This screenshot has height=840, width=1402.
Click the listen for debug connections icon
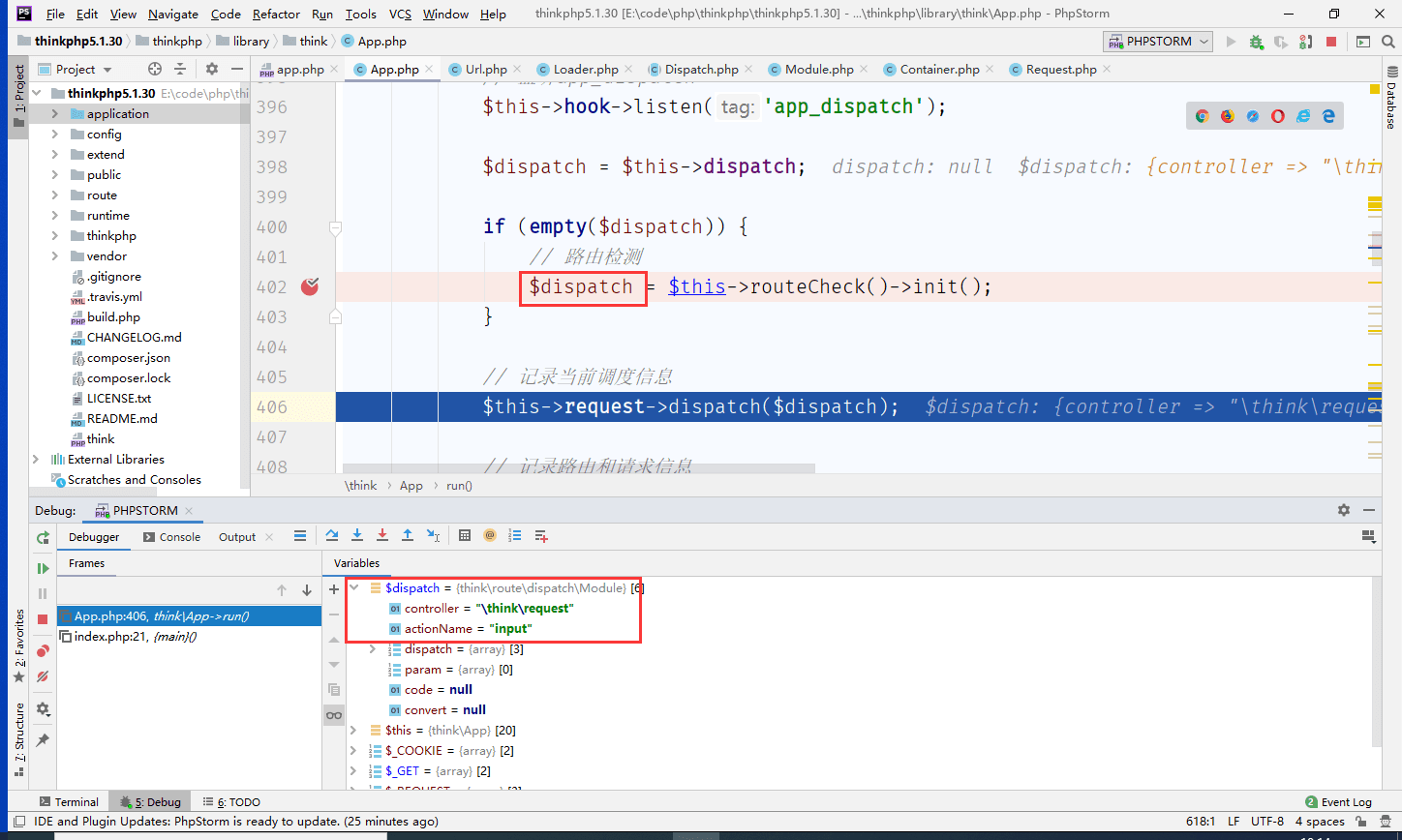click(1306, 42)
